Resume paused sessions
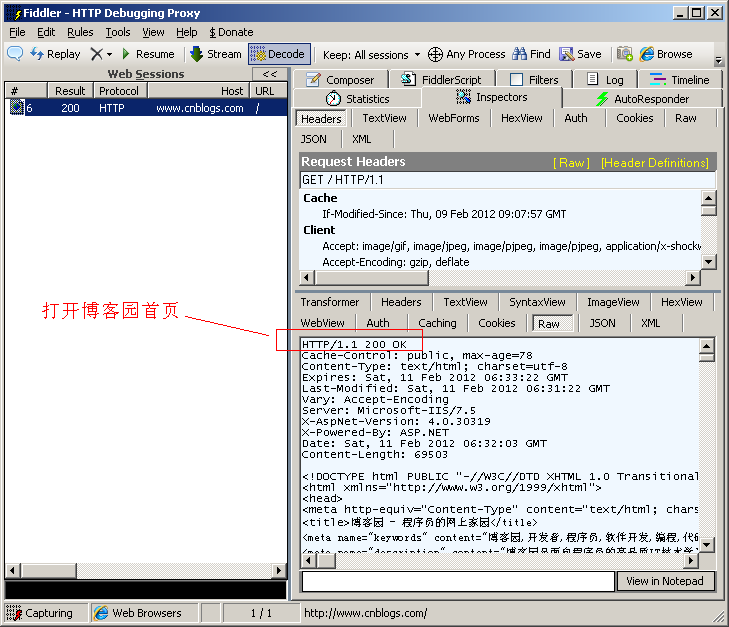This screenshot has width=729, height=627. [x=147, y=54]
